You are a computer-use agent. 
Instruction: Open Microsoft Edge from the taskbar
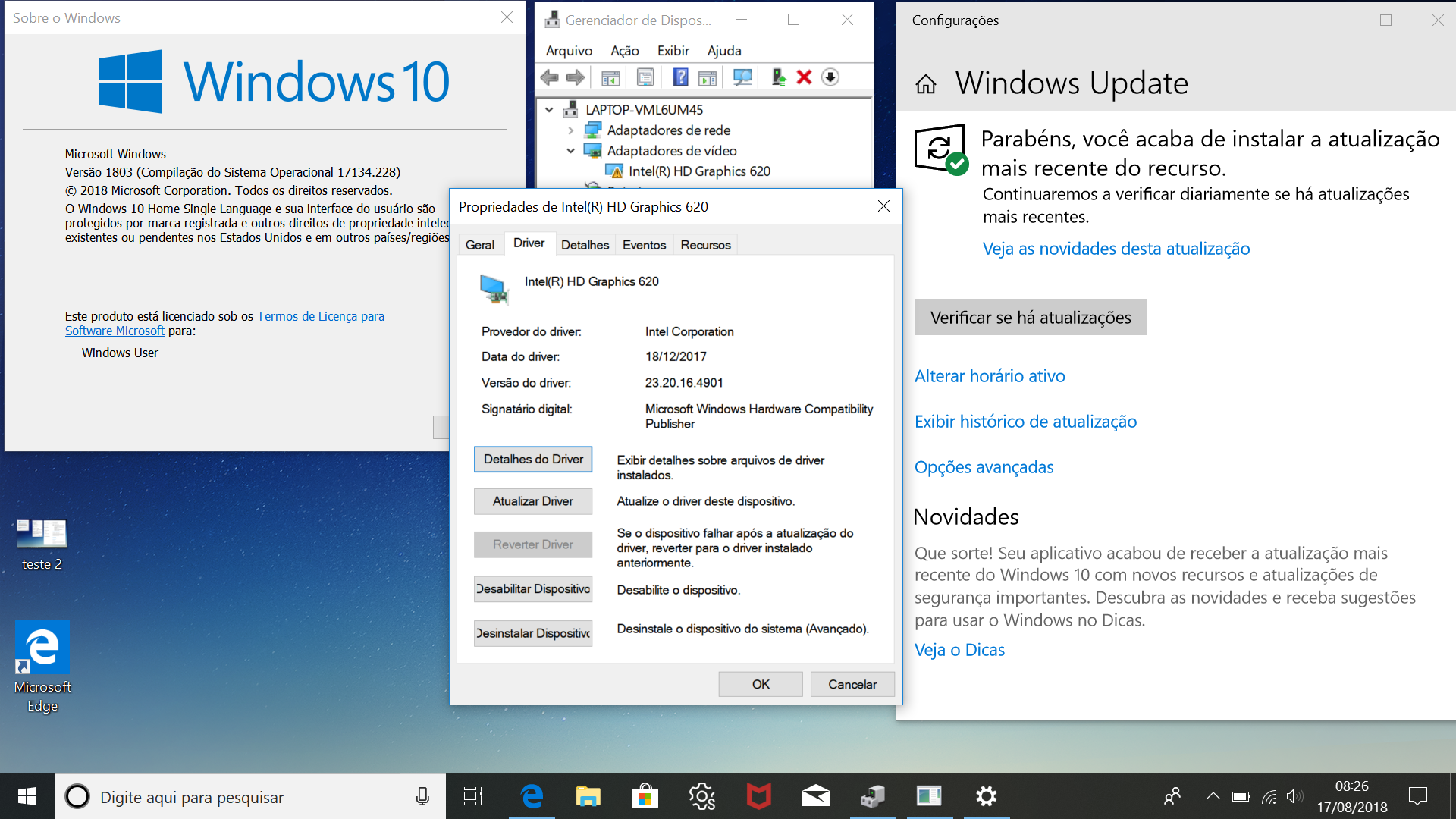coord(532,796)
